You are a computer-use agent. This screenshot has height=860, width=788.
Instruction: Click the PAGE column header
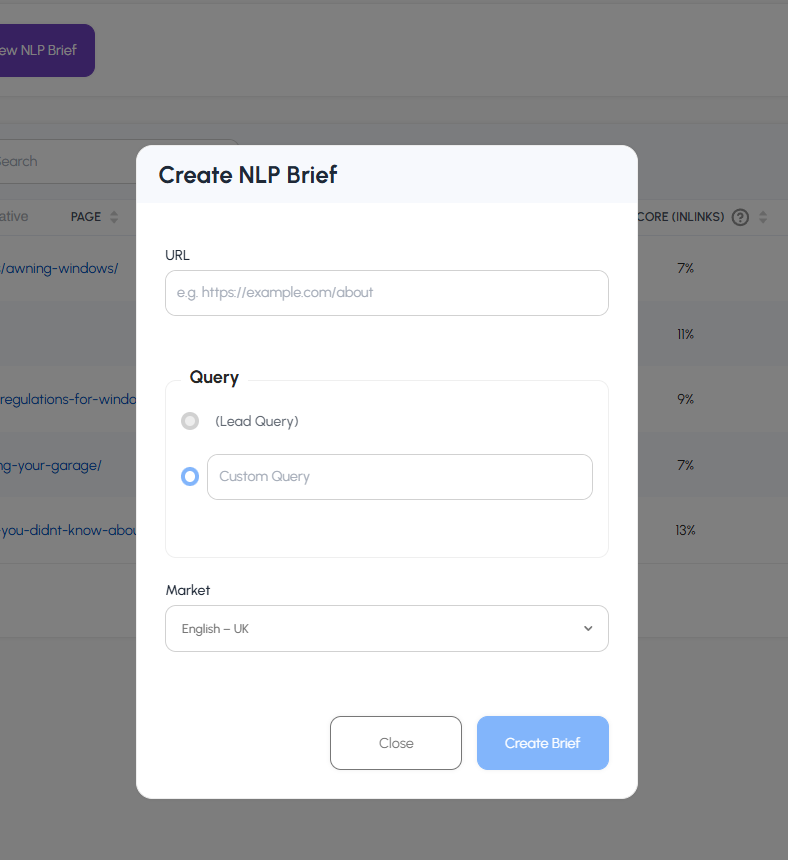(x=84, y=216)
